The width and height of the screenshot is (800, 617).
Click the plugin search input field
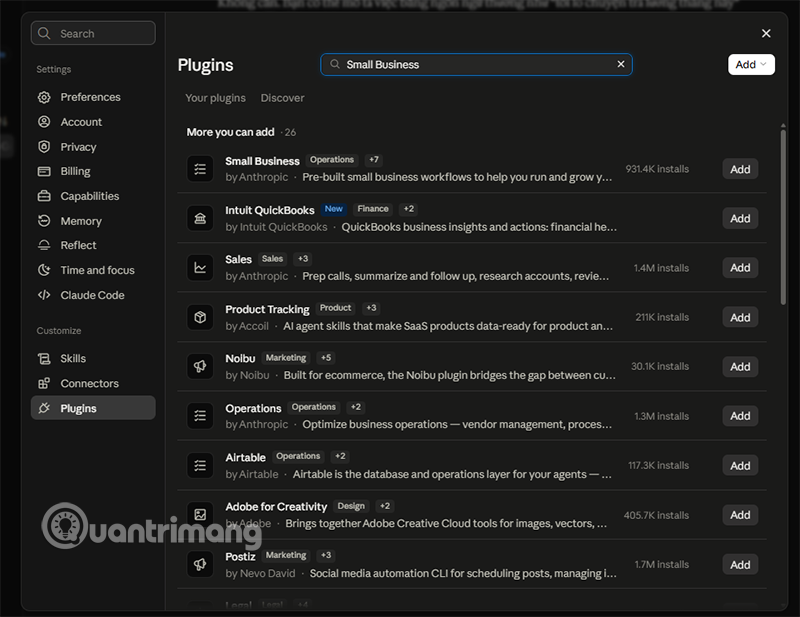pyautogui.click(x=476, y=64)
